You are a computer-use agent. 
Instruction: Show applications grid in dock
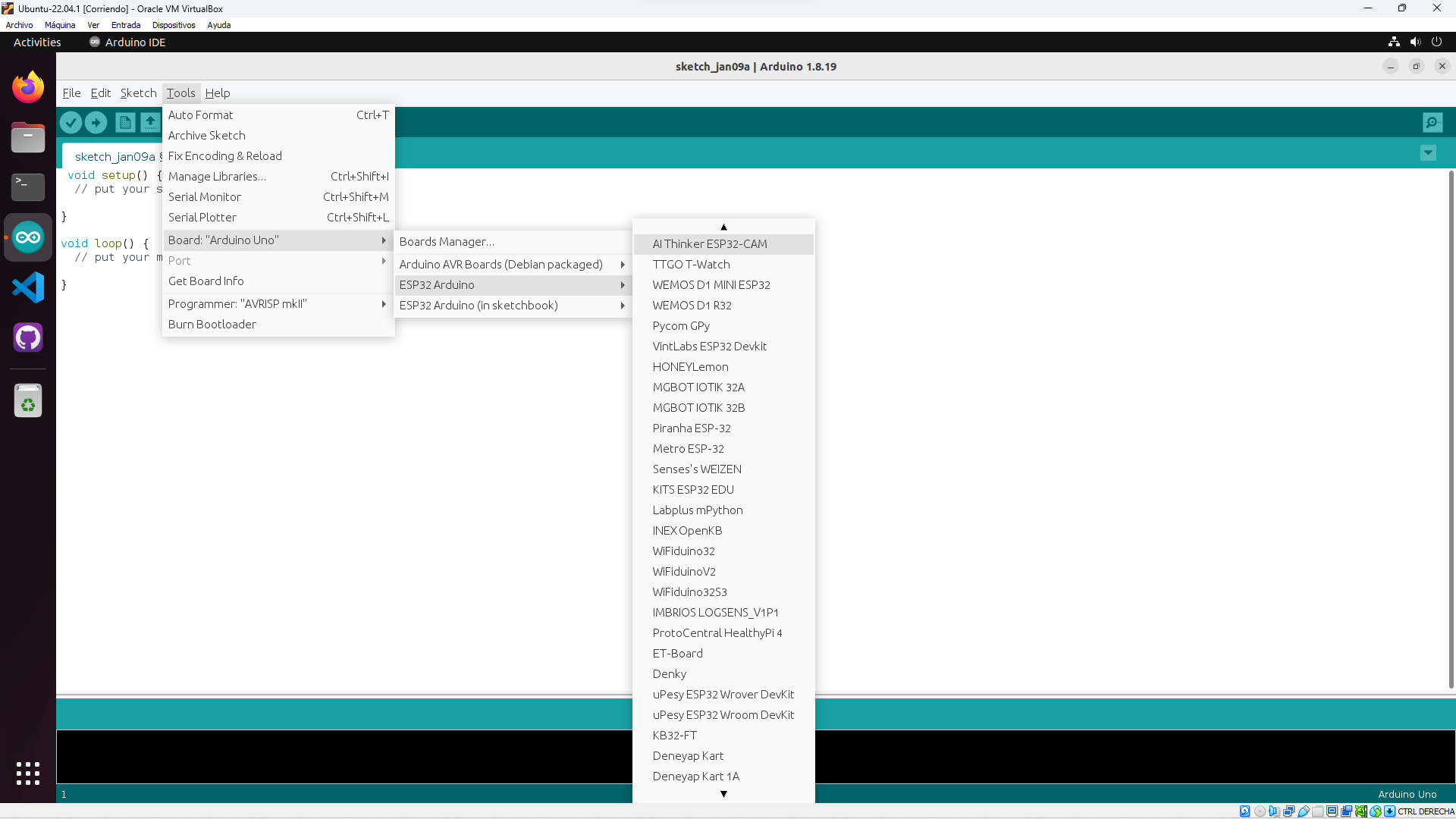(x=28, y=773)
